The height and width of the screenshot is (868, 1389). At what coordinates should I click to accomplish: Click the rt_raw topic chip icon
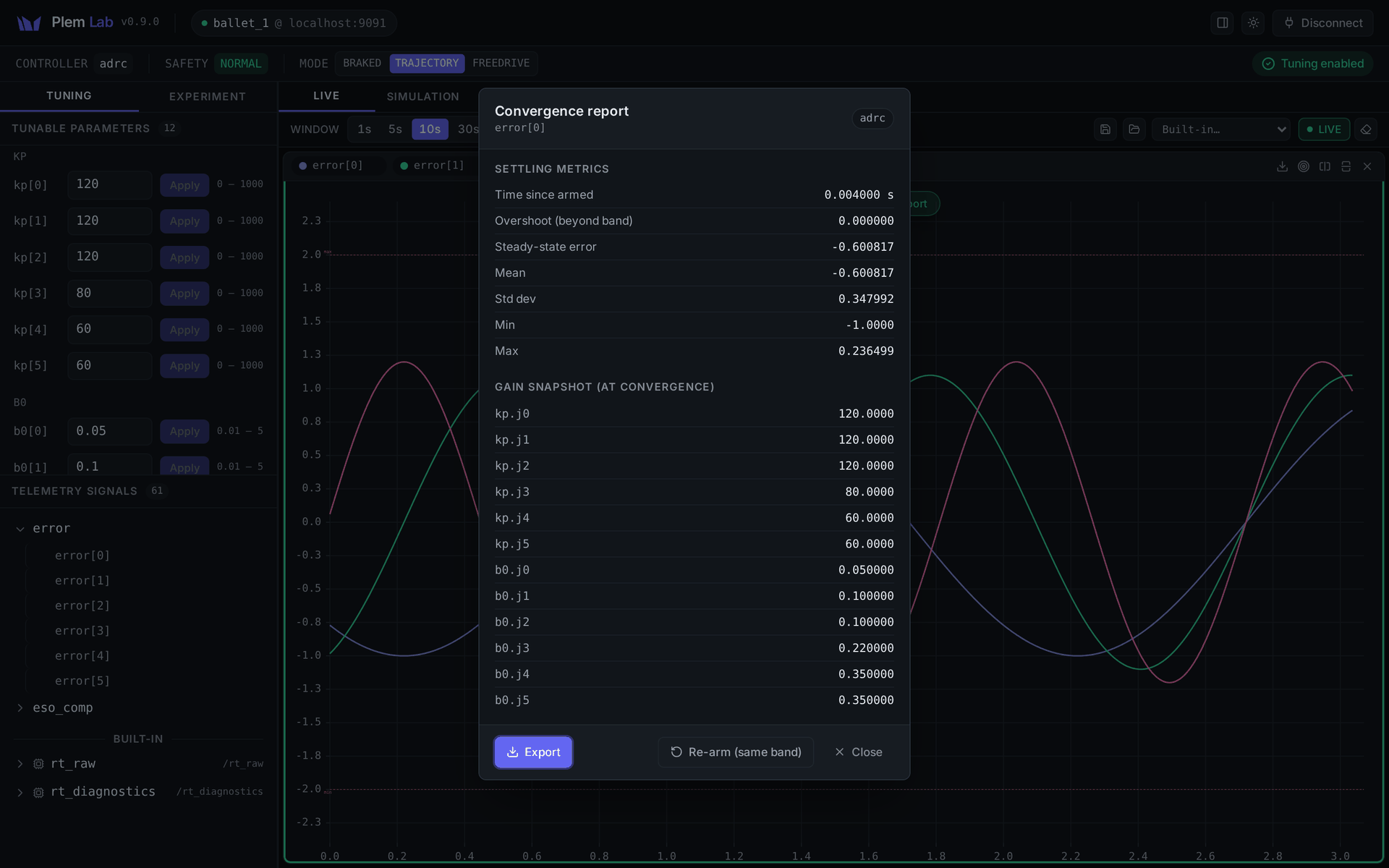coord(38,764)
